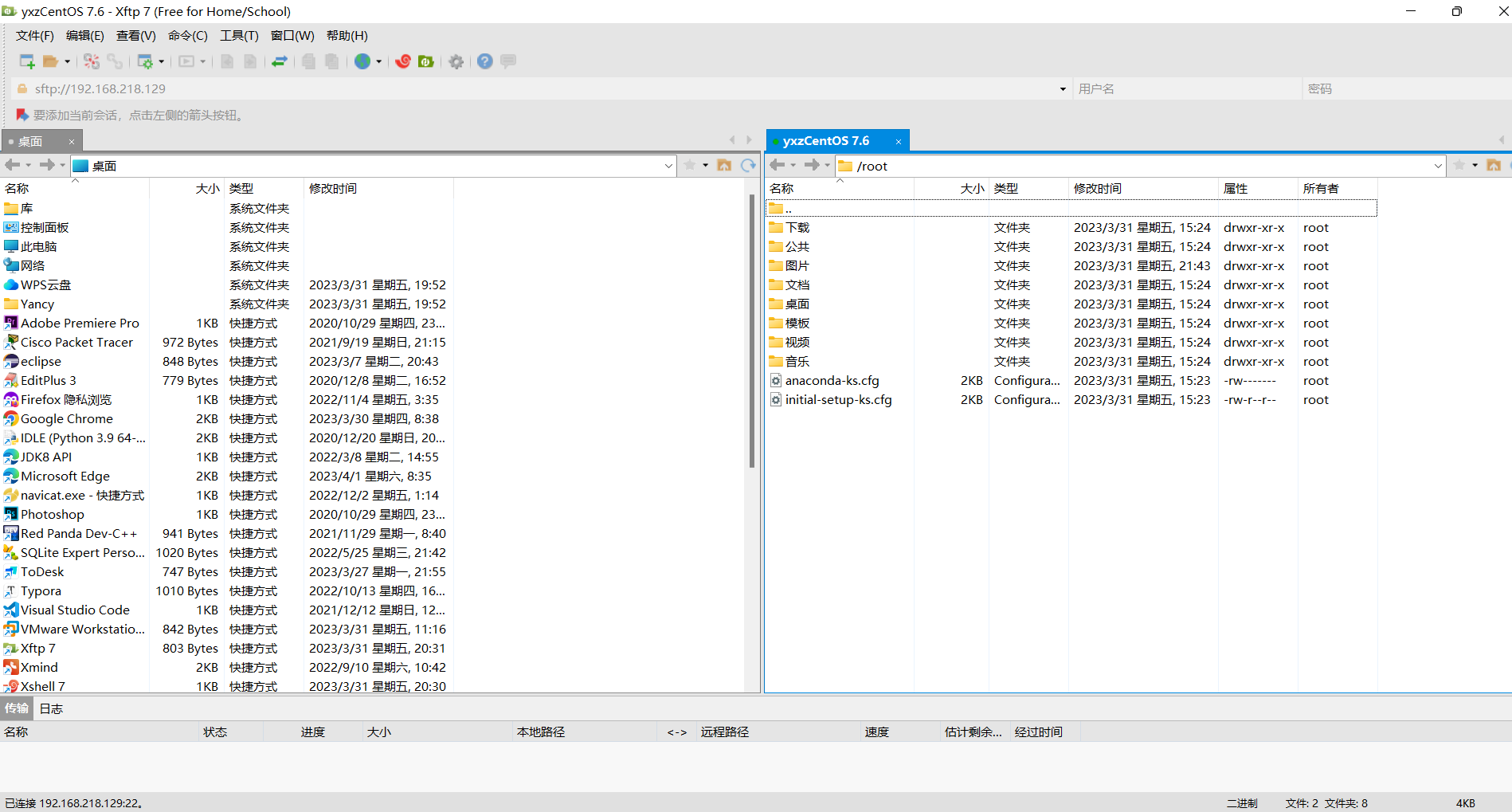1512x812 pixels.
Task: Open Session Properties from the toolbar
Action: pyautogui.click(x=145, y=61)
